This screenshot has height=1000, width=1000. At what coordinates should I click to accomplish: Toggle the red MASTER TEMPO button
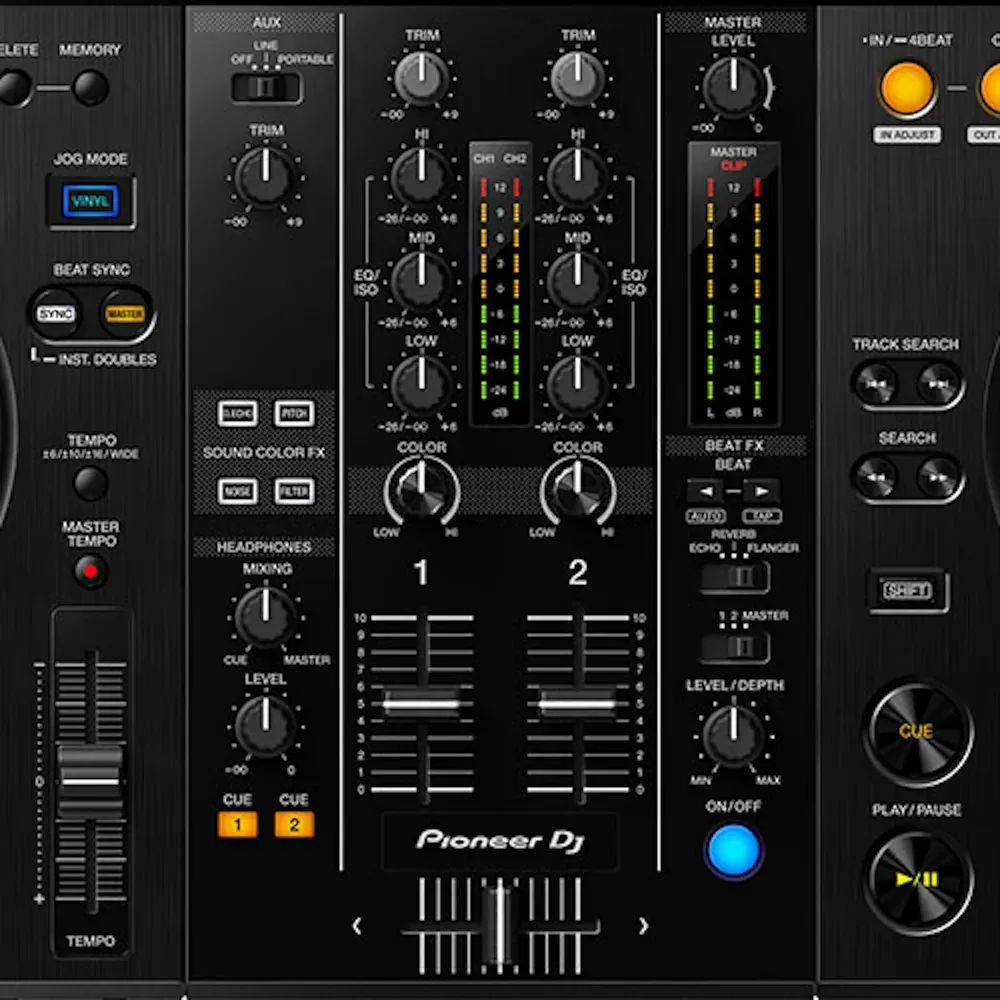[91, 570]
